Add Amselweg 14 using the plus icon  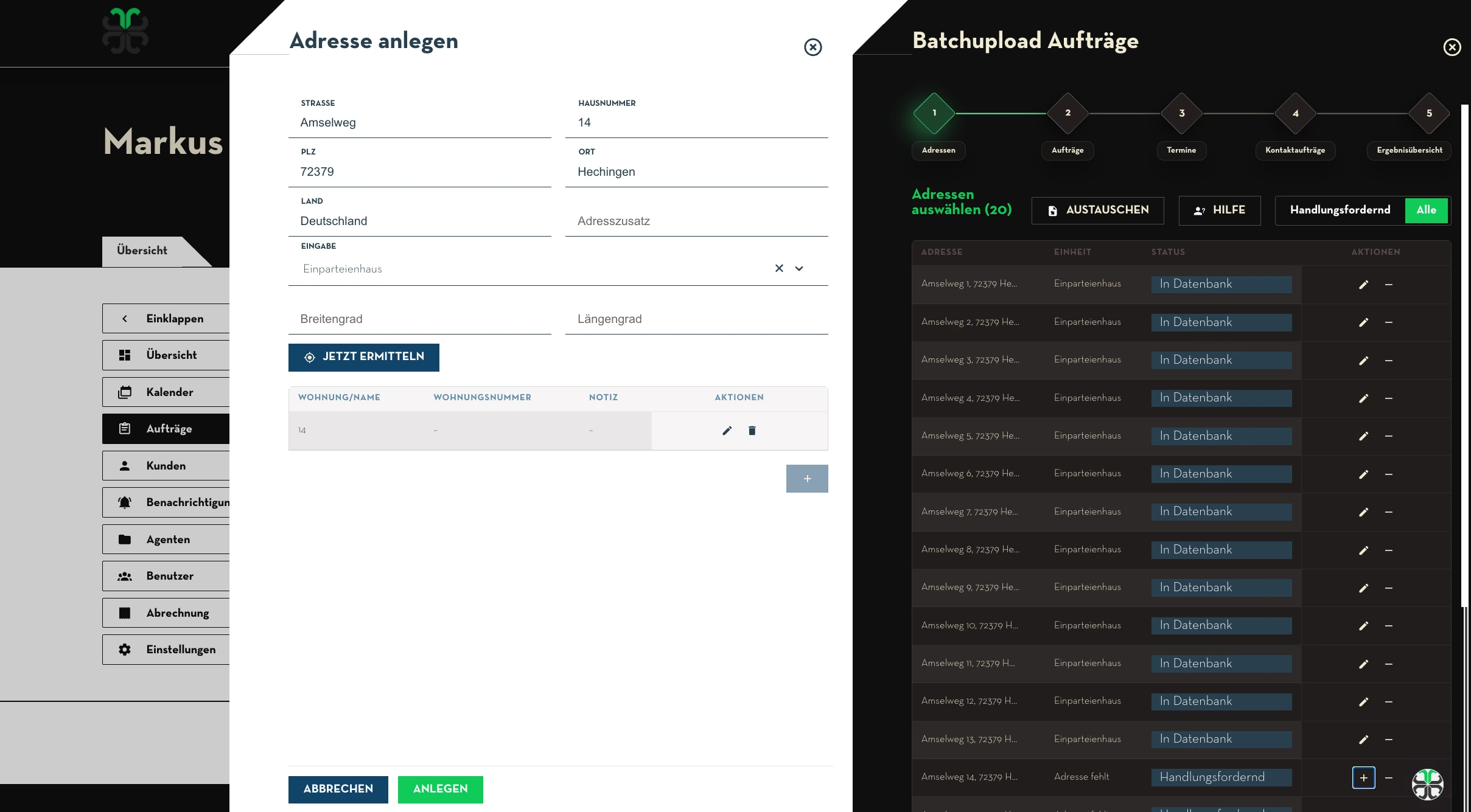(1364, 777)
